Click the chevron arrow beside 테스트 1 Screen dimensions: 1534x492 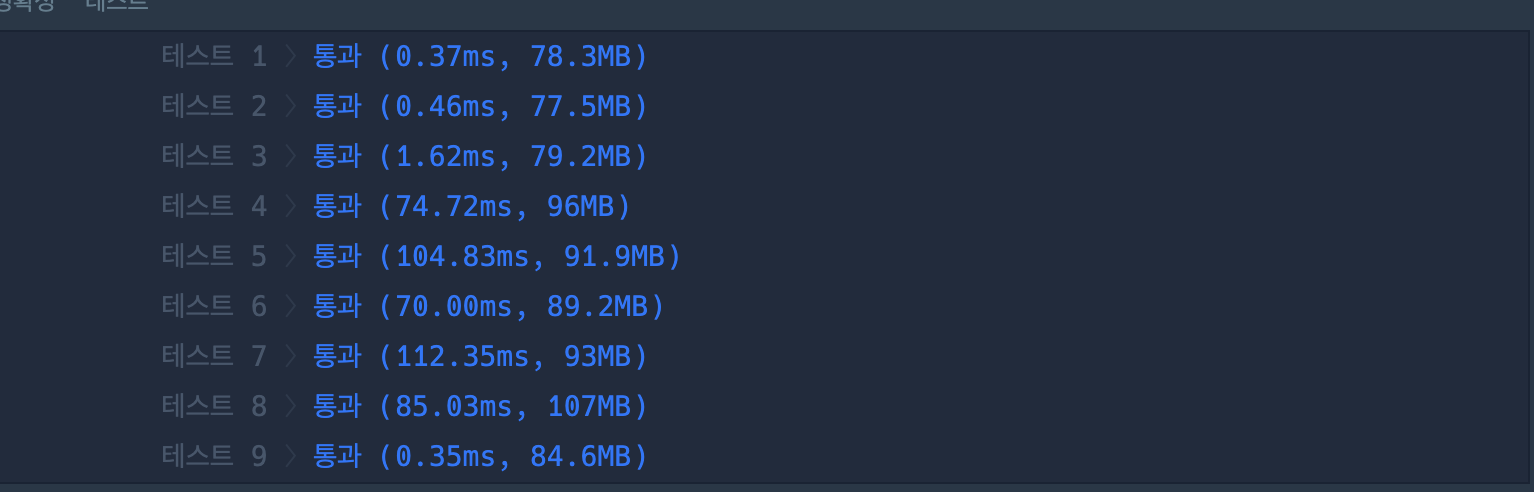coord(290,57)
